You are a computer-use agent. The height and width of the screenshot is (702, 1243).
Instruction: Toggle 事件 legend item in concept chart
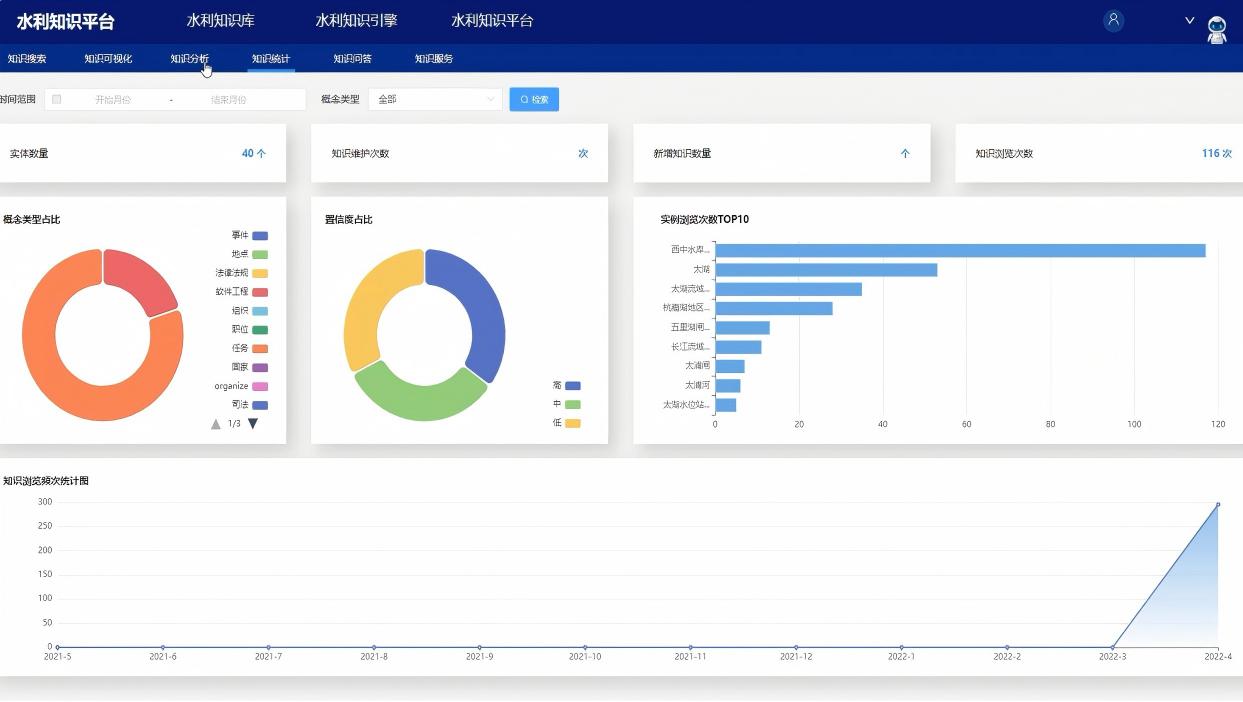click(x=250, y=235)
